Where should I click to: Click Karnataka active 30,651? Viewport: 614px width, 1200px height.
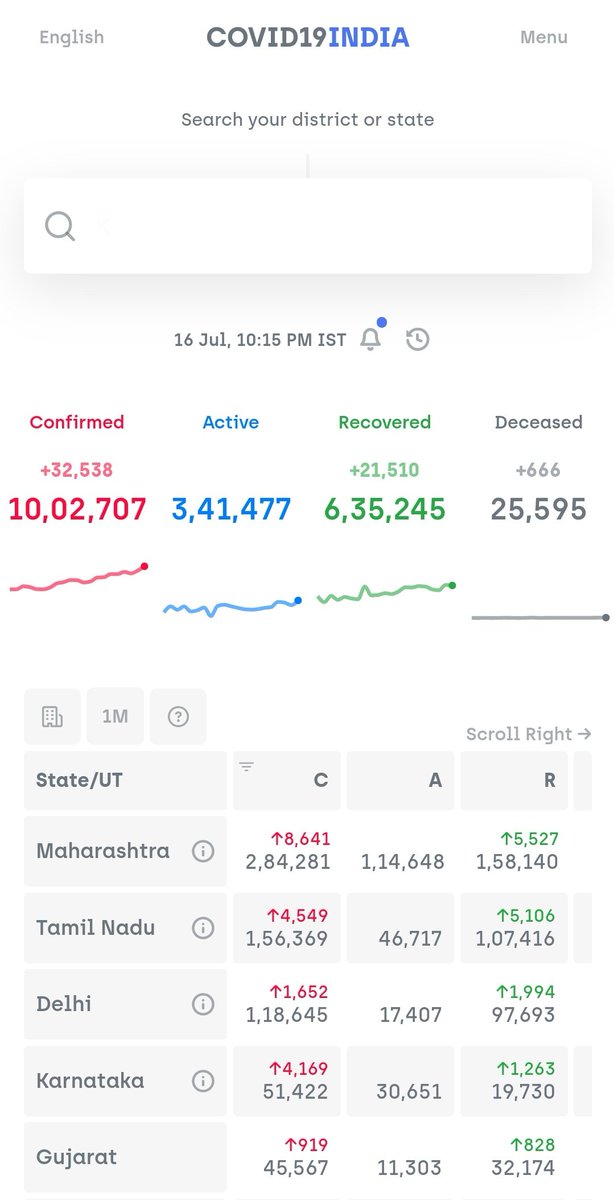410,1092
